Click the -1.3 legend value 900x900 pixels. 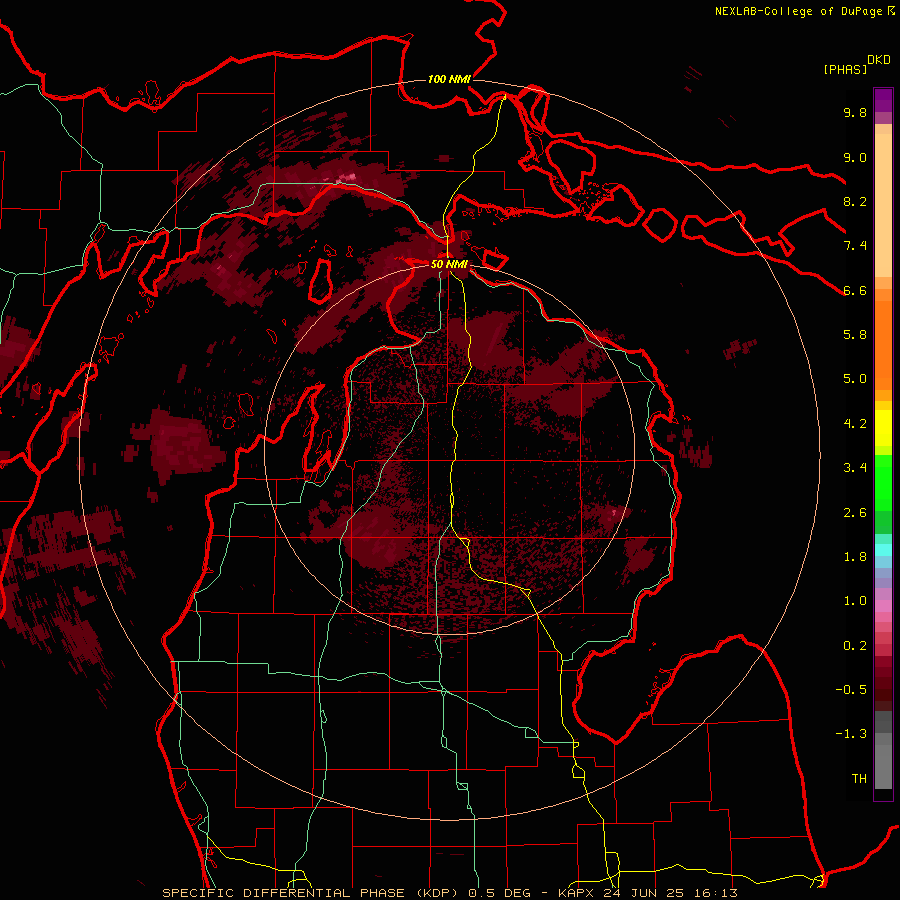pyautogui.click(x=851, y=734)
